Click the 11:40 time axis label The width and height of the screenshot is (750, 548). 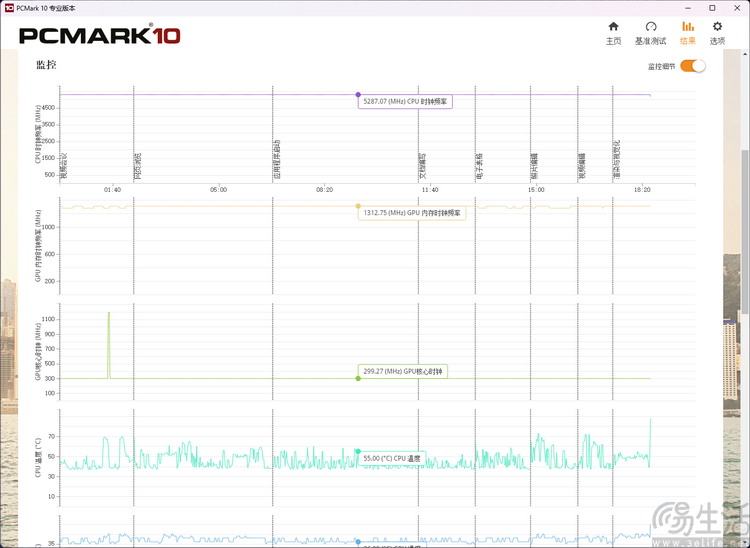point(430,190)
